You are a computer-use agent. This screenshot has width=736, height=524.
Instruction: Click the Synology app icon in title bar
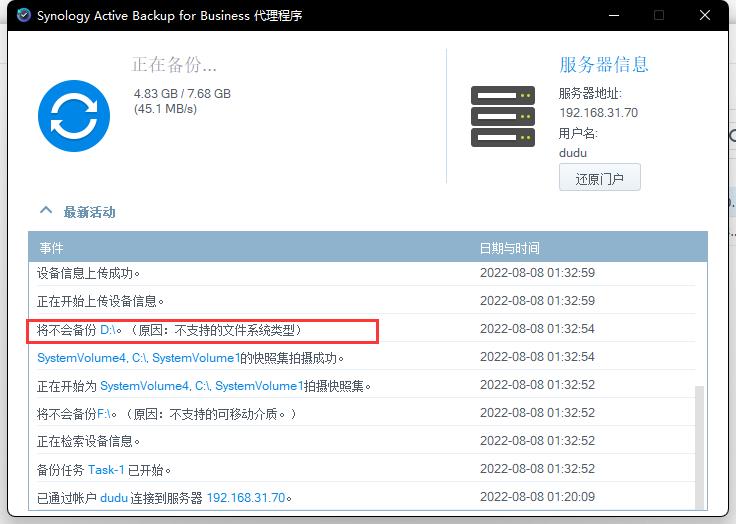(23, 15)
